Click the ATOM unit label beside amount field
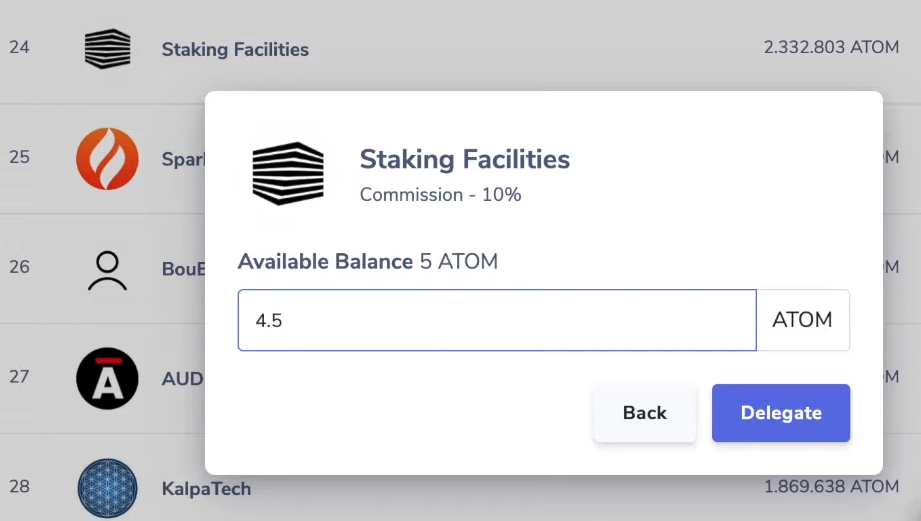921x521 pixels. coord(802,321)
